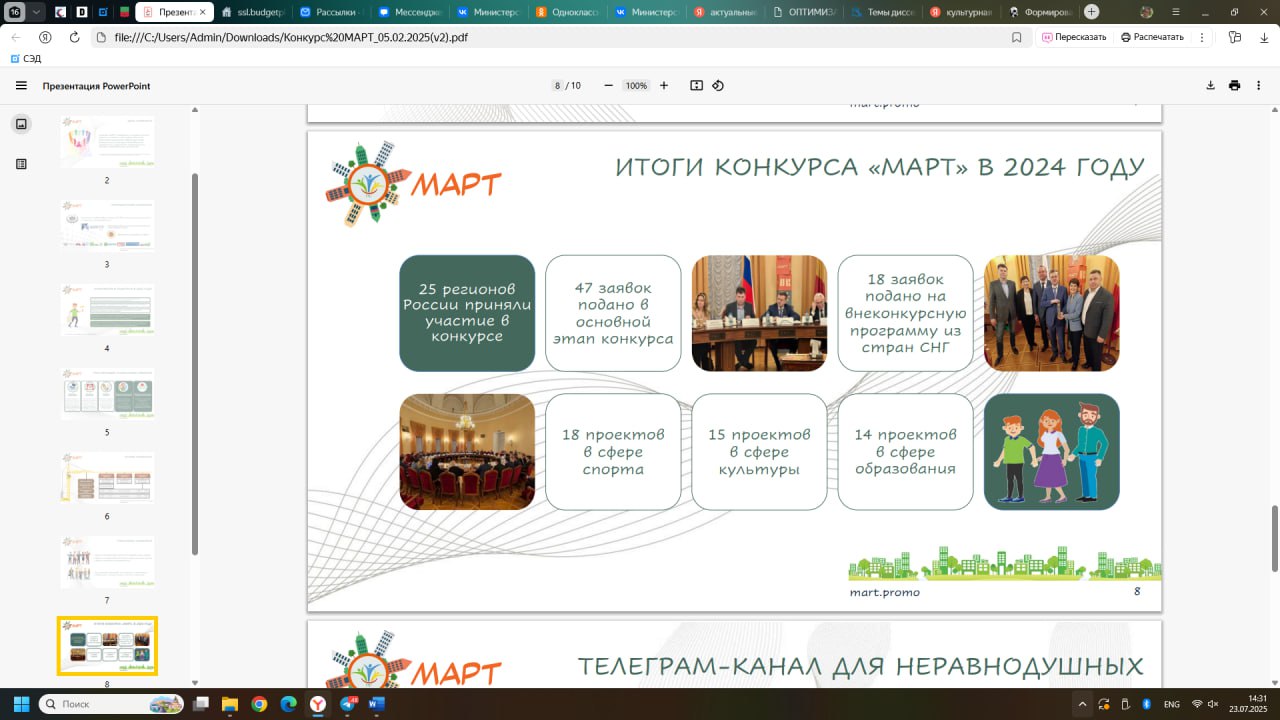The height and width of the screenshot is (720, 1280).
Task: Click the Пересказать button
Action: (x=1074, y=37)
